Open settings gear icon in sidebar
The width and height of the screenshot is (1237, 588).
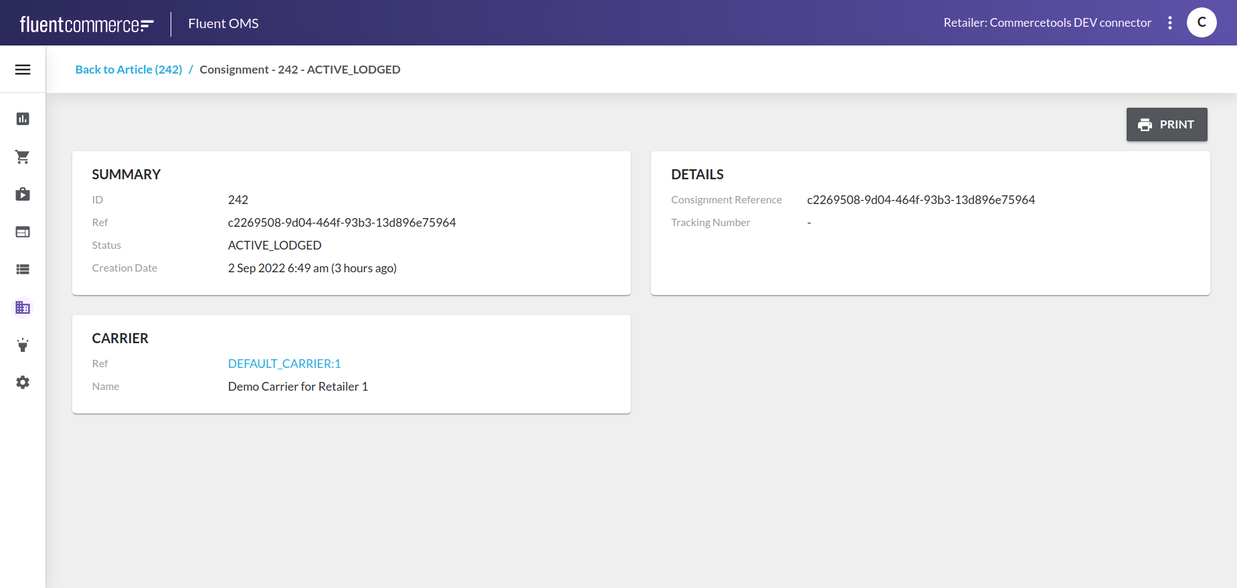22,383
